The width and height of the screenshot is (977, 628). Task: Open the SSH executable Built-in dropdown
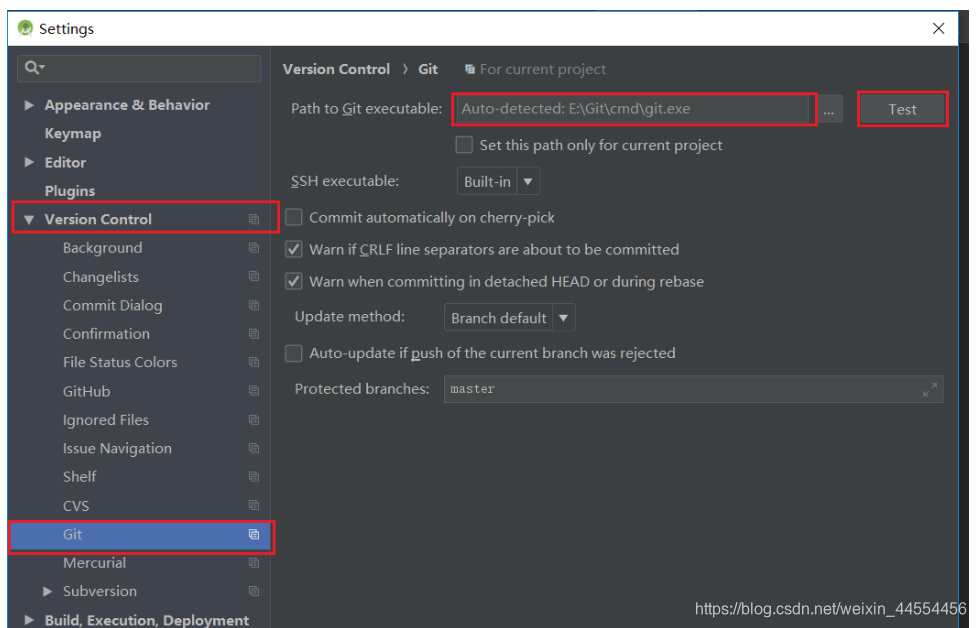498,181
